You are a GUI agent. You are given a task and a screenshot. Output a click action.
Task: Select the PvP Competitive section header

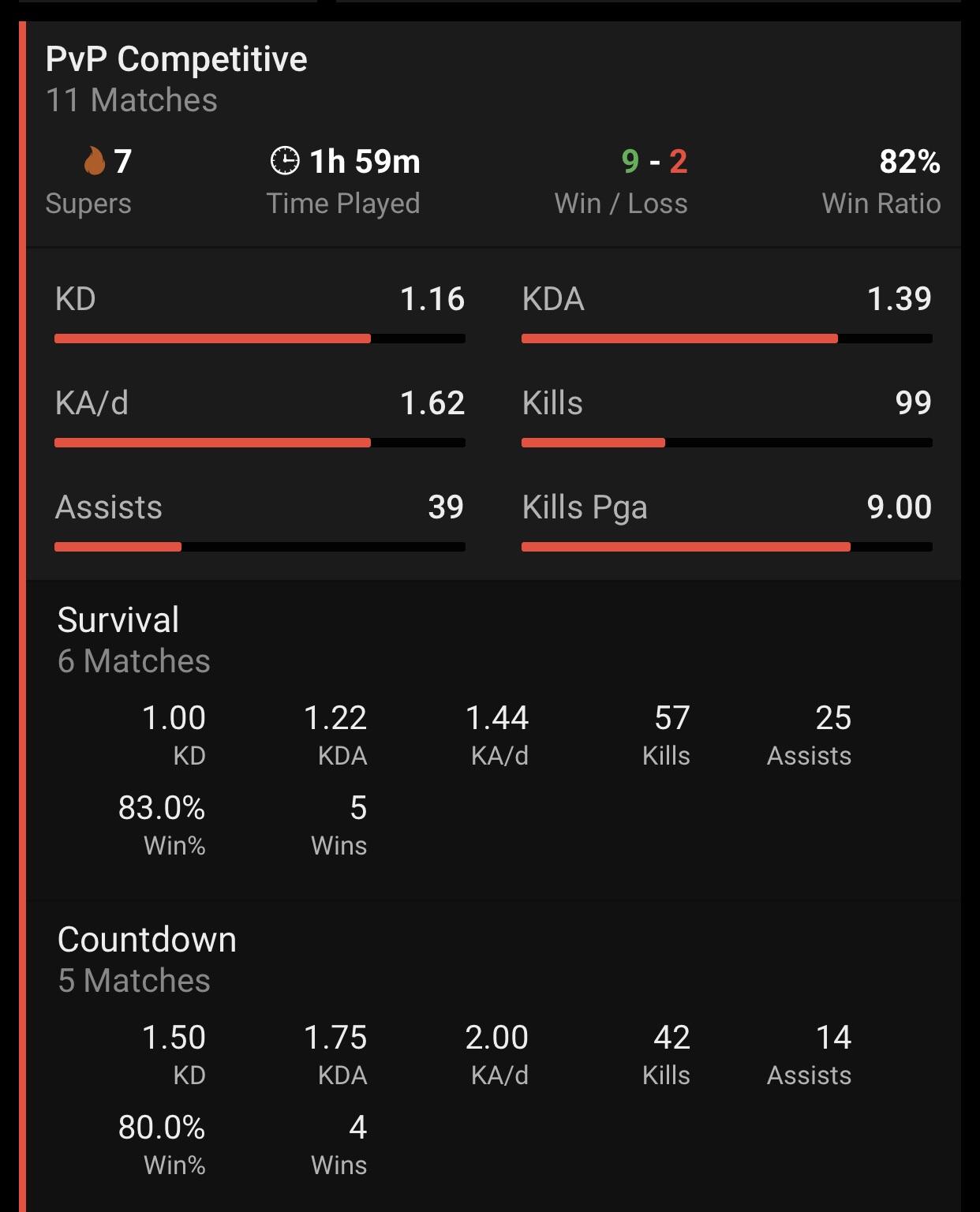coord(175,58)
